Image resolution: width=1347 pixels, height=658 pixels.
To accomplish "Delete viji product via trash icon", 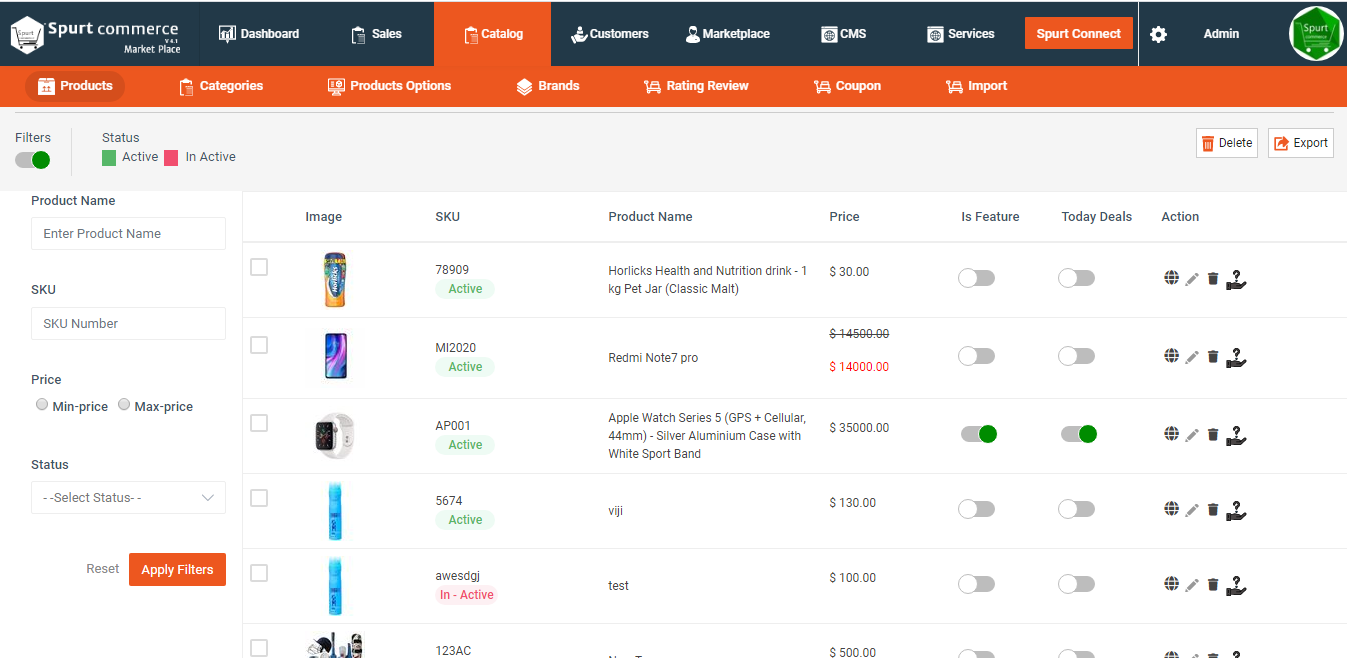I will pos(1213,510).
